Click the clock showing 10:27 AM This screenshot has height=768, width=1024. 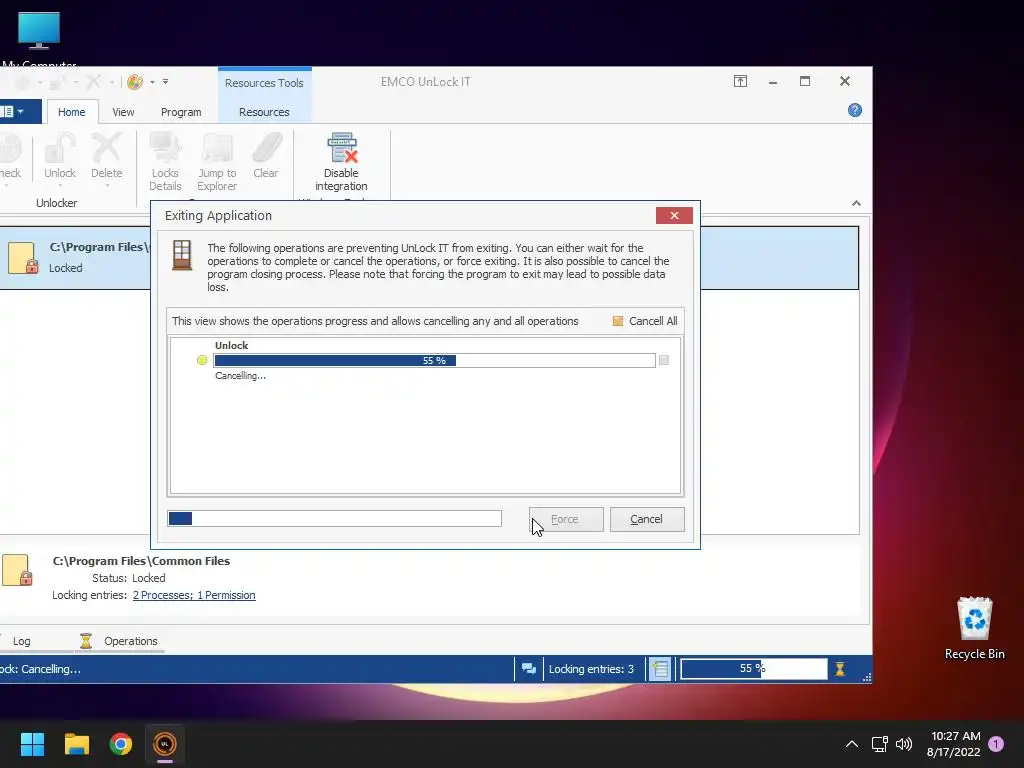(x=955, y=736)
